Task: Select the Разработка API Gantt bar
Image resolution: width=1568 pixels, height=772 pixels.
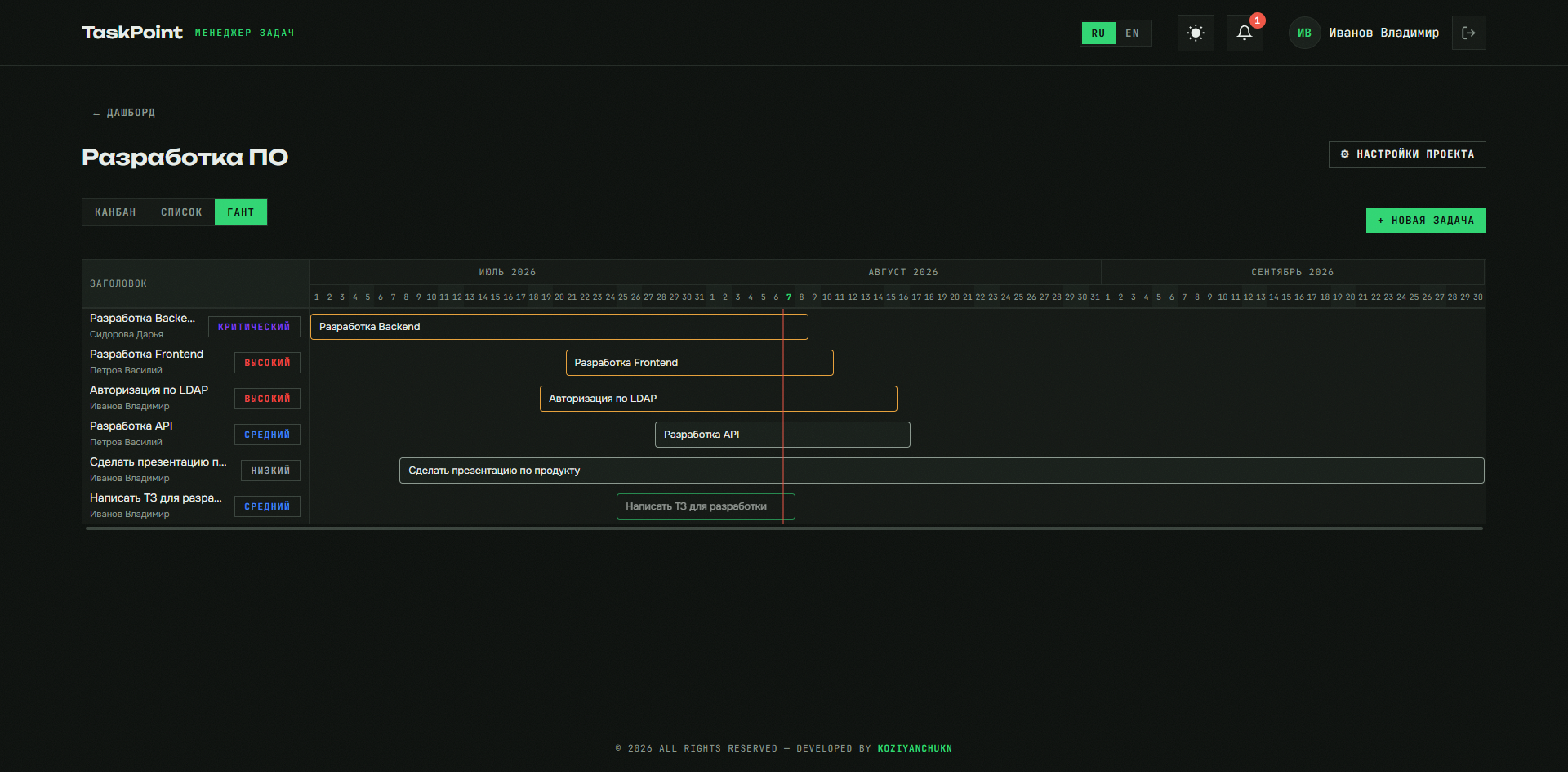Action: click(x=782, y=435)
